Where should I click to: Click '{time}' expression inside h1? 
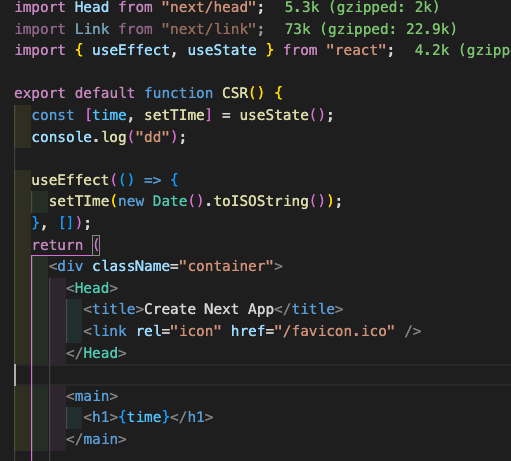144,418
